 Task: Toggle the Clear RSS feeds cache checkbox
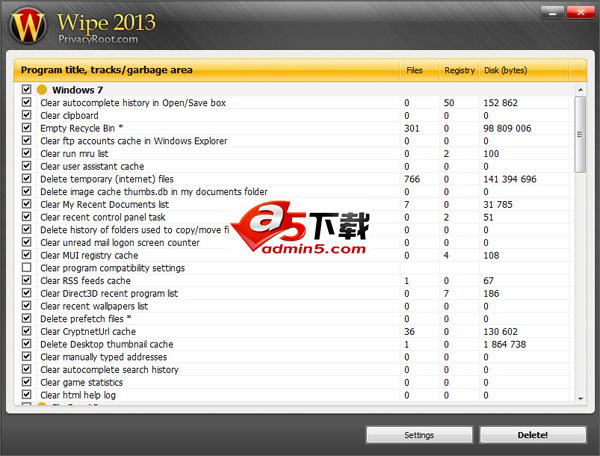pyautogui.click(x=26, y=280)
